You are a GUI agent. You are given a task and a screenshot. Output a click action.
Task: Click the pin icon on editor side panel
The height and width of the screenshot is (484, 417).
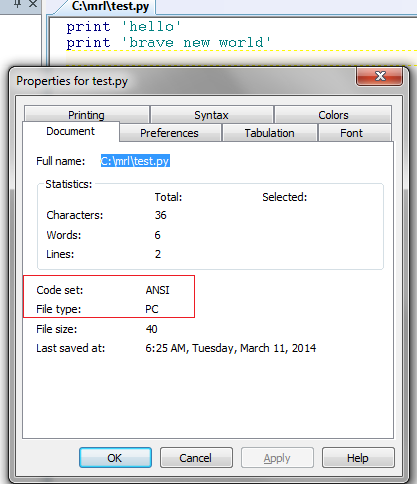[x=18, y=4]
